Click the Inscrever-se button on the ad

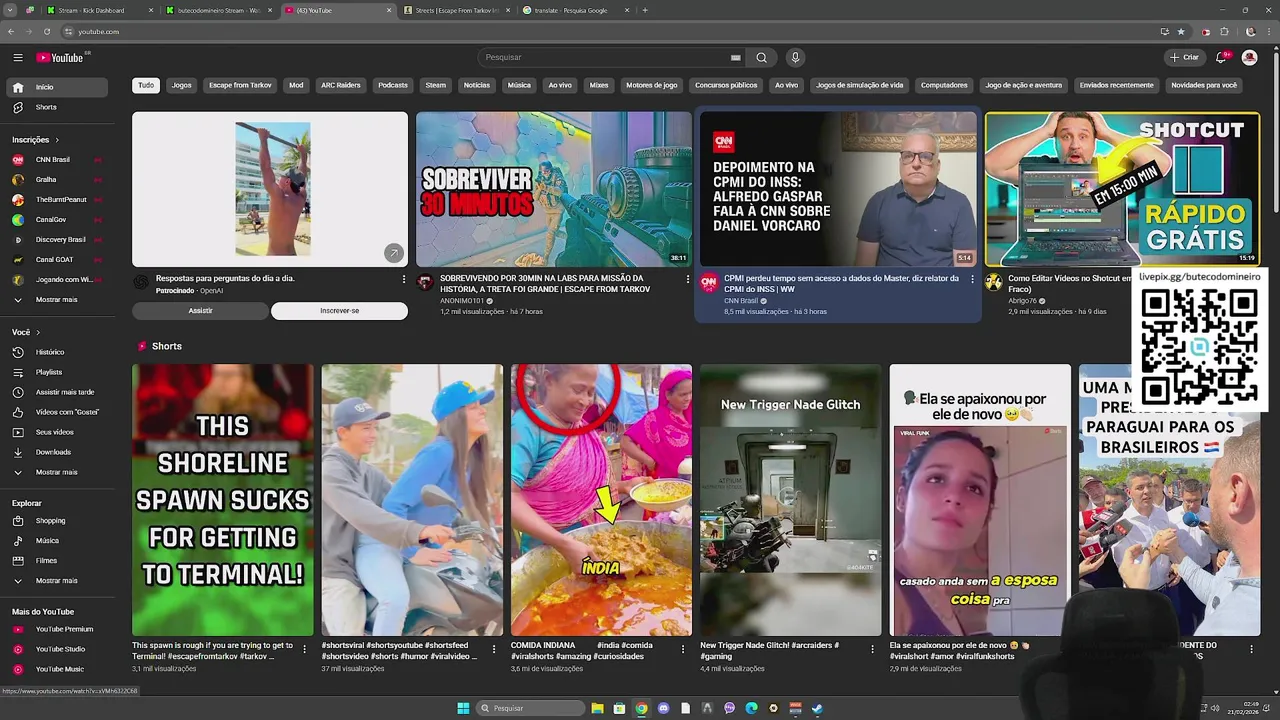(x=339, y=311)
